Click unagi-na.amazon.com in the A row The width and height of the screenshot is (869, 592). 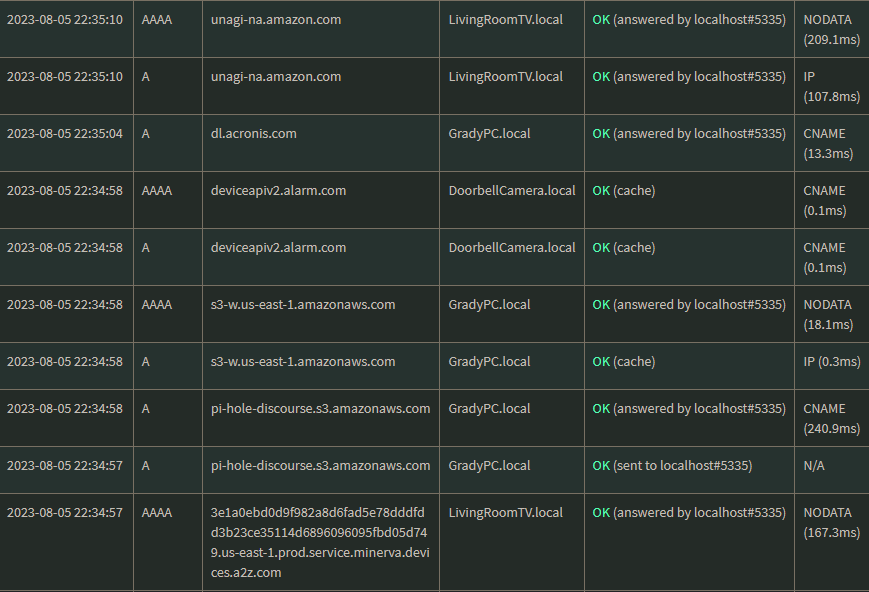(276, 77)
